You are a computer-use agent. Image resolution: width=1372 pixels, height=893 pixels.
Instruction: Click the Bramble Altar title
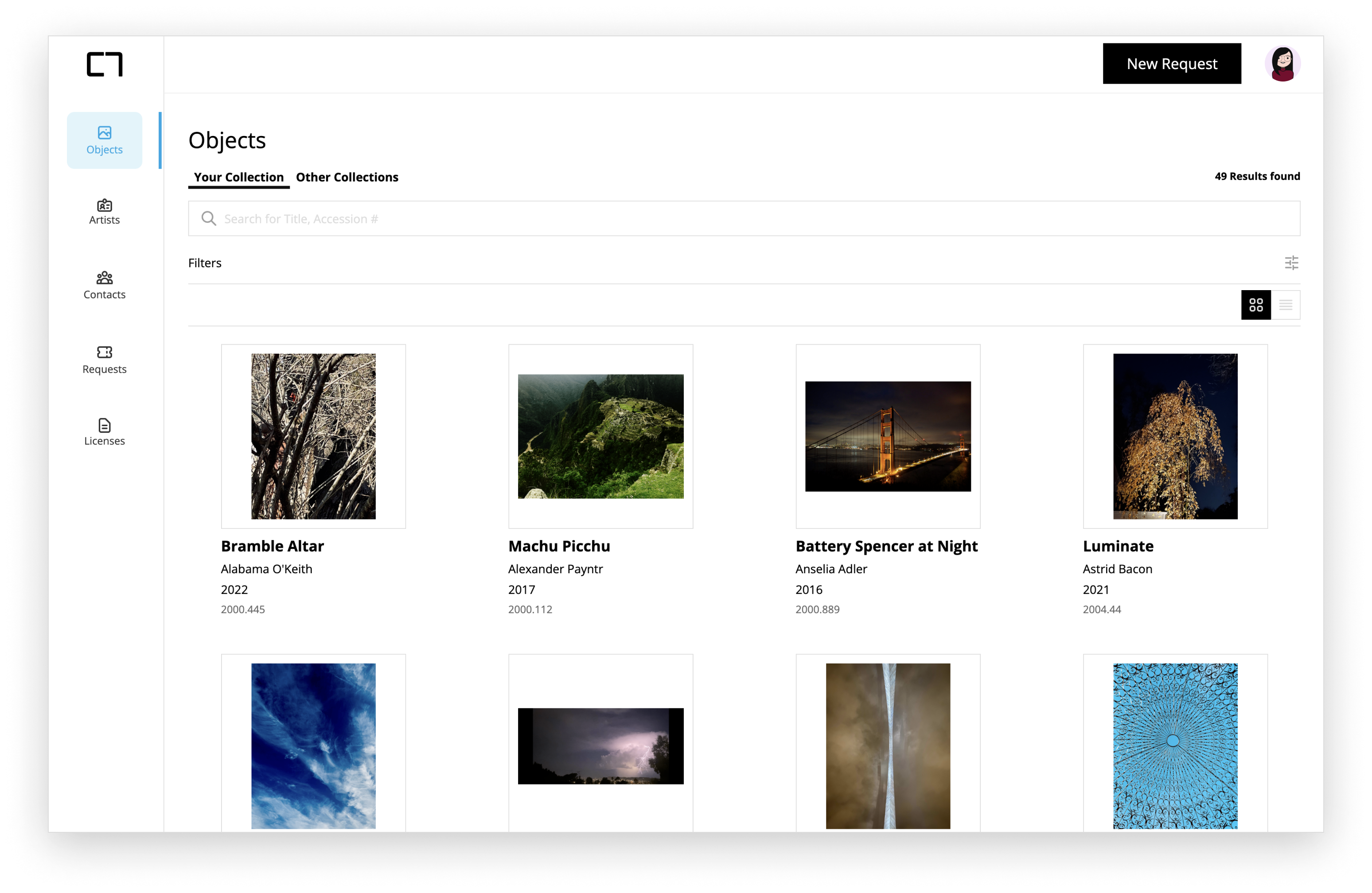(272, 546)
